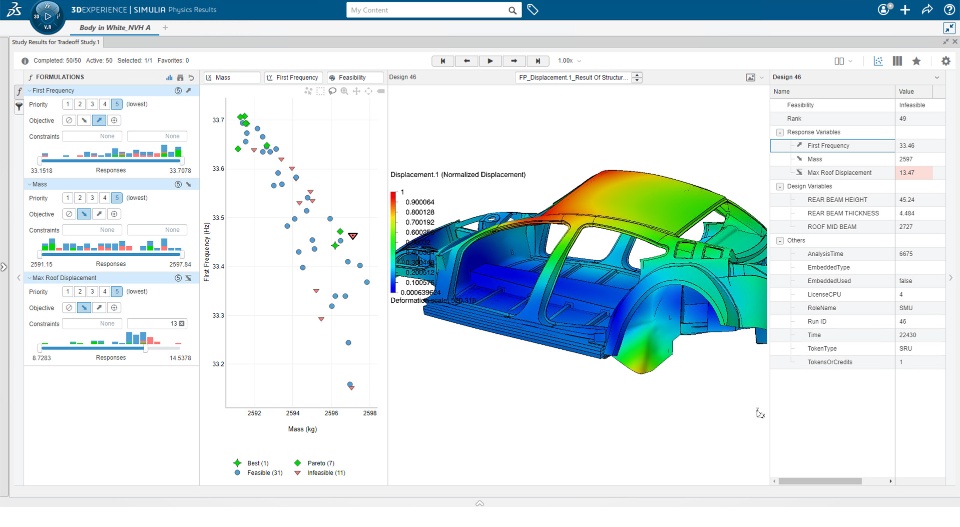Click the reset undo icon in Formulations header
This screenshot has width=960, height=527.
(x=191, y=78)
